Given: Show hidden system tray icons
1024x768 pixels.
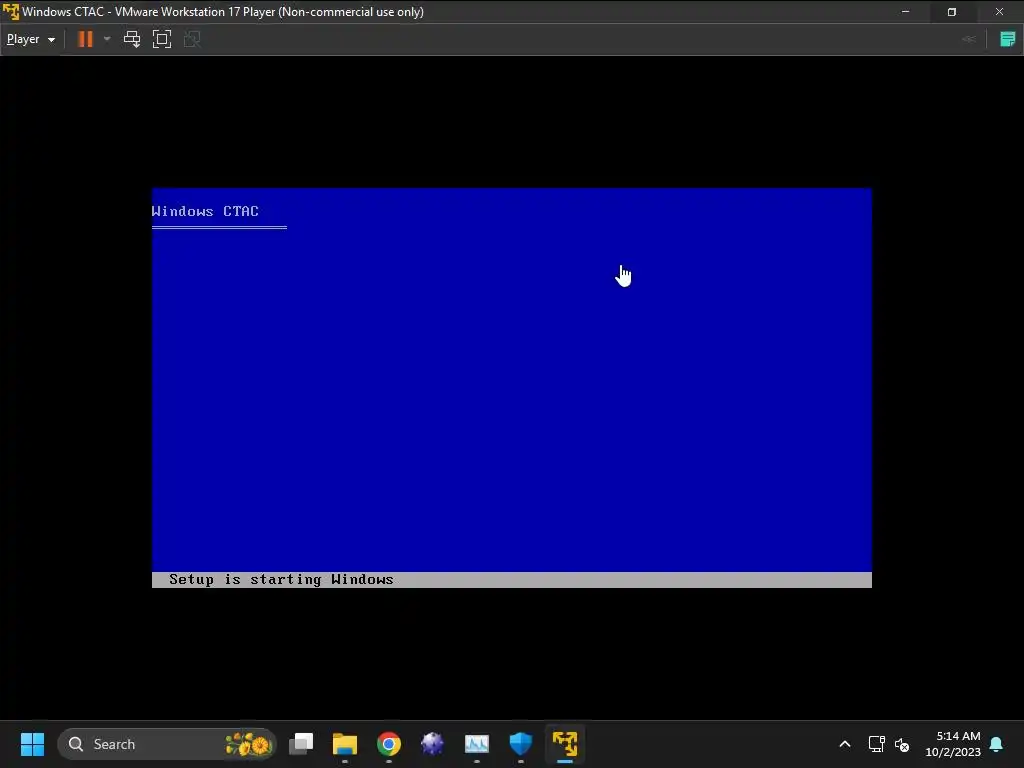Looking at the screenshot, I should pyautogui.click(x=844, y=744).
